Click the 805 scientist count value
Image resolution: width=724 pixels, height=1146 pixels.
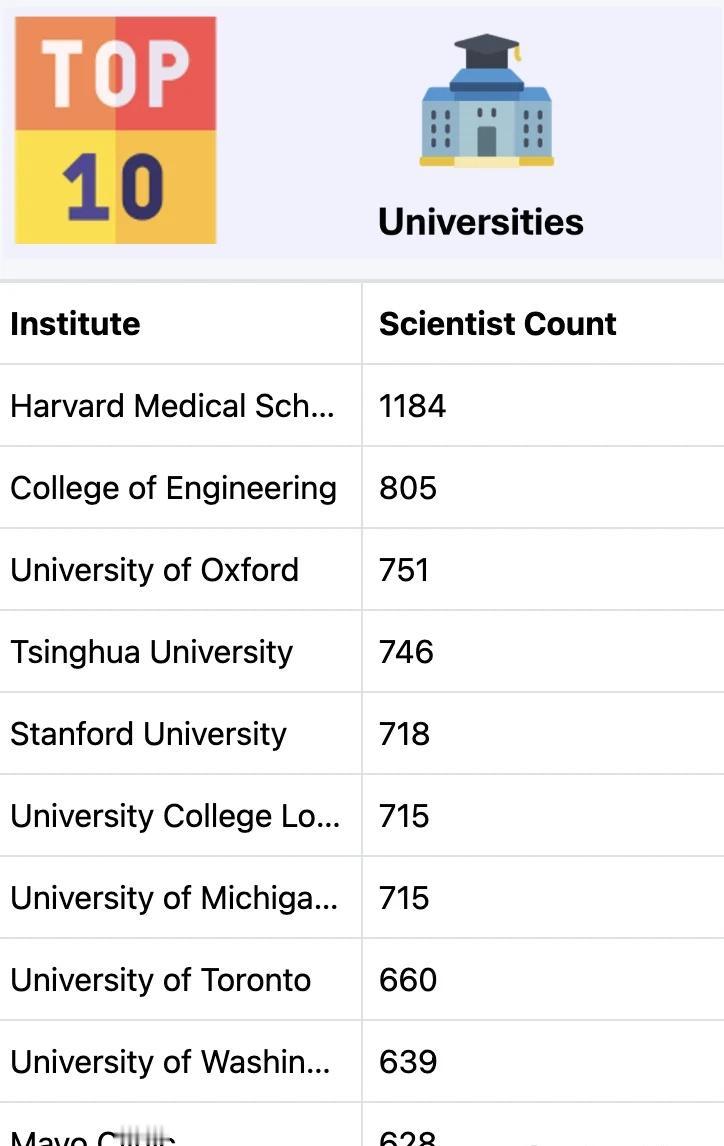(408, 488)
